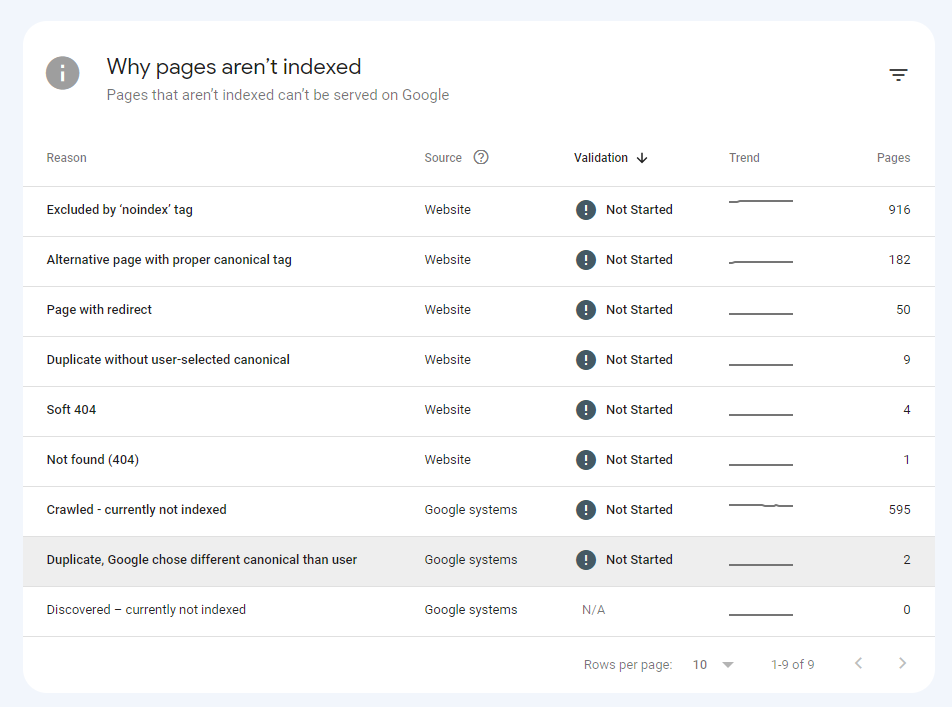Click the info icon beside the heading
The width and height of the screenshot is (952, 707).
coord(63,73)
